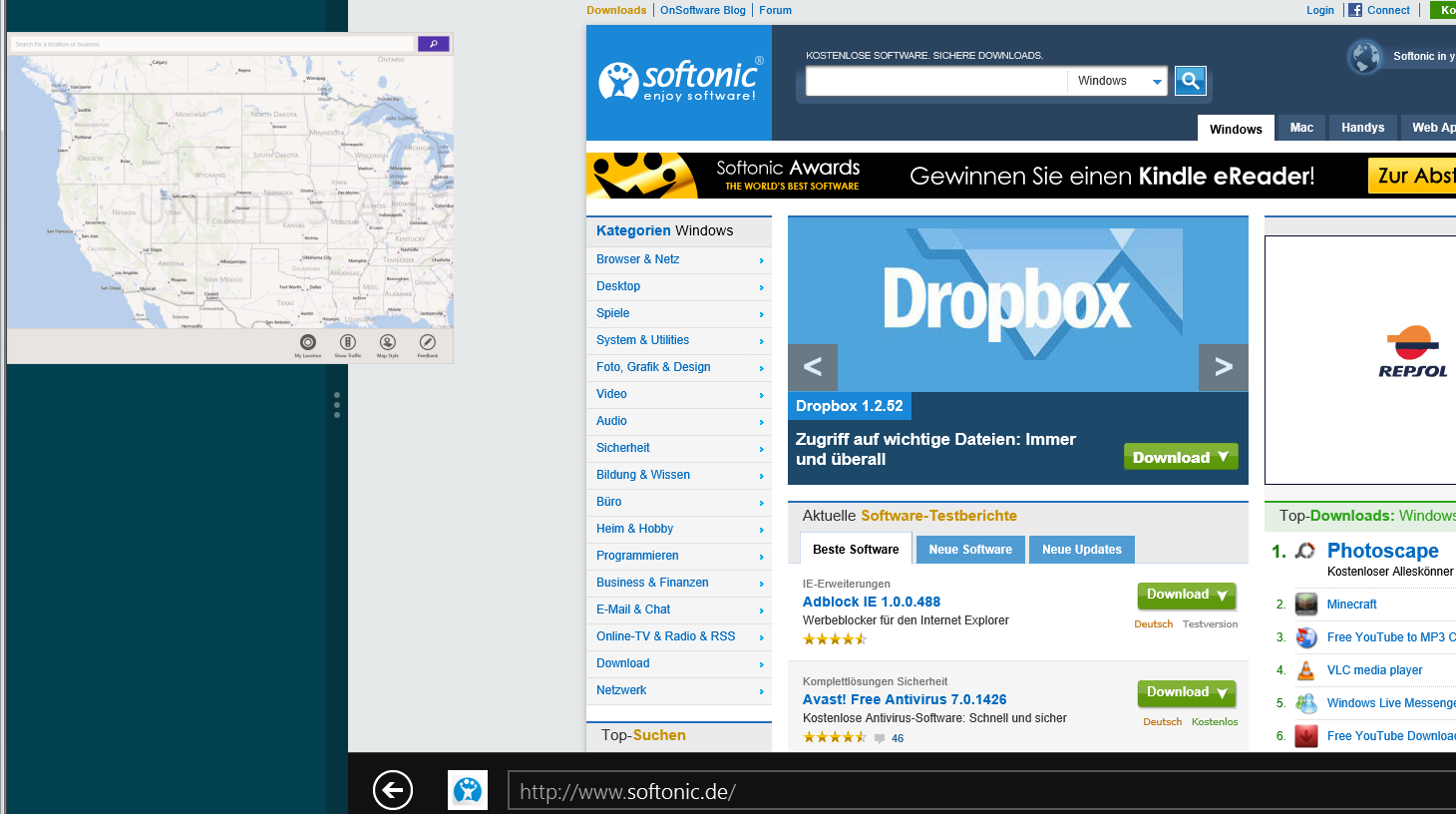Switch to the Neue Software tab

pyautogui.click(x=970, y=550)
